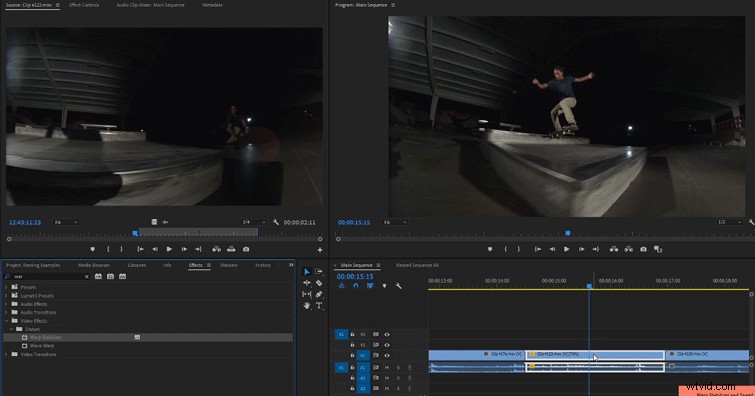The height and width of the screenshot is (396, 755).
Task: Open the Metadata tab
Action: (212, 5)
